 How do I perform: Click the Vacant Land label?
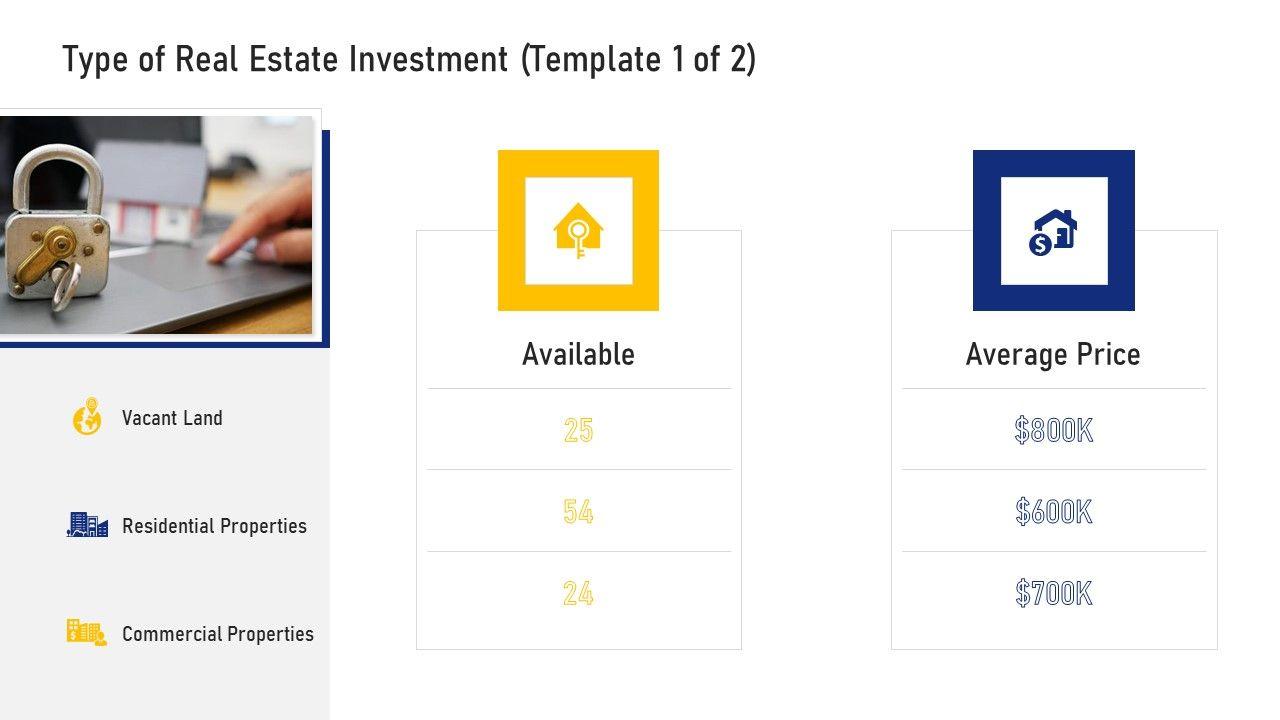coord(172,418)
